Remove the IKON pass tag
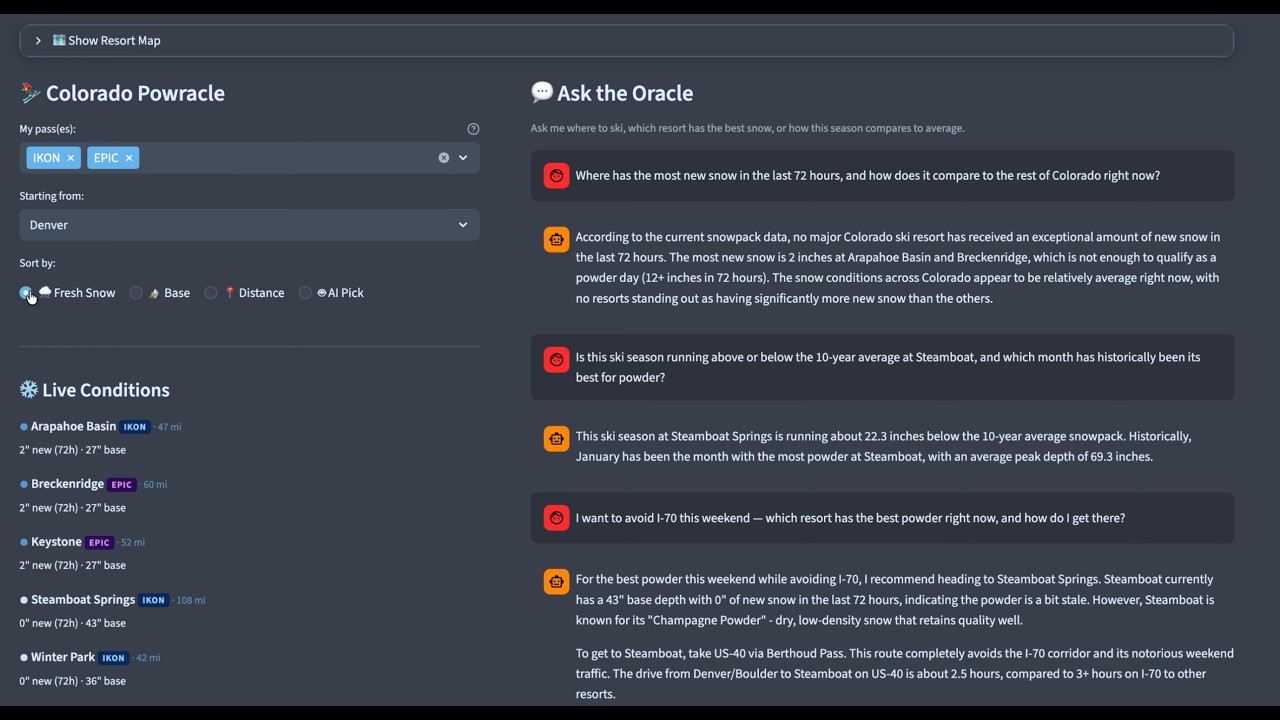This screenshot has width=1280, height=720. point(70,158)
